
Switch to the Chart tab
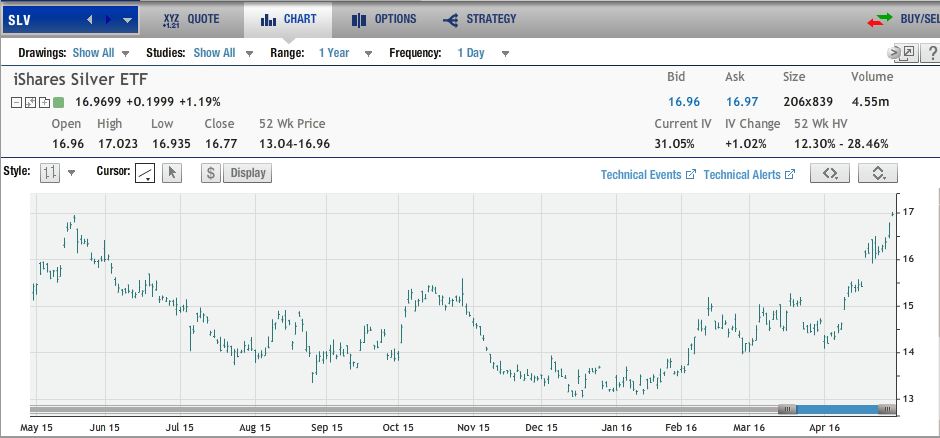tap(288, 19)
